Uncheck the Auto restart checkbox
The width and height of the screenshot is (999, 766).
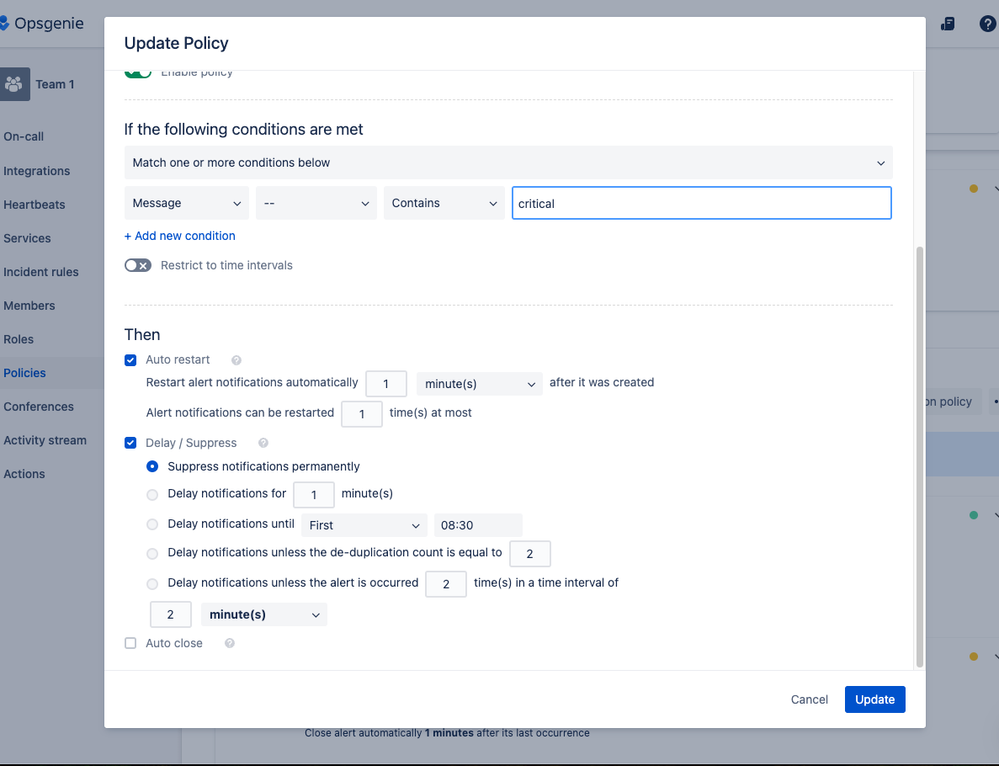coord(131,360)
